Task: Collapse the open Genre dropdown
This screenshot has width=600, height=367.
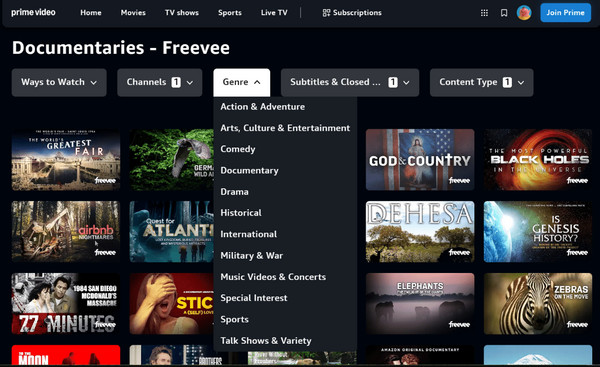Action: tap(241, 82)
